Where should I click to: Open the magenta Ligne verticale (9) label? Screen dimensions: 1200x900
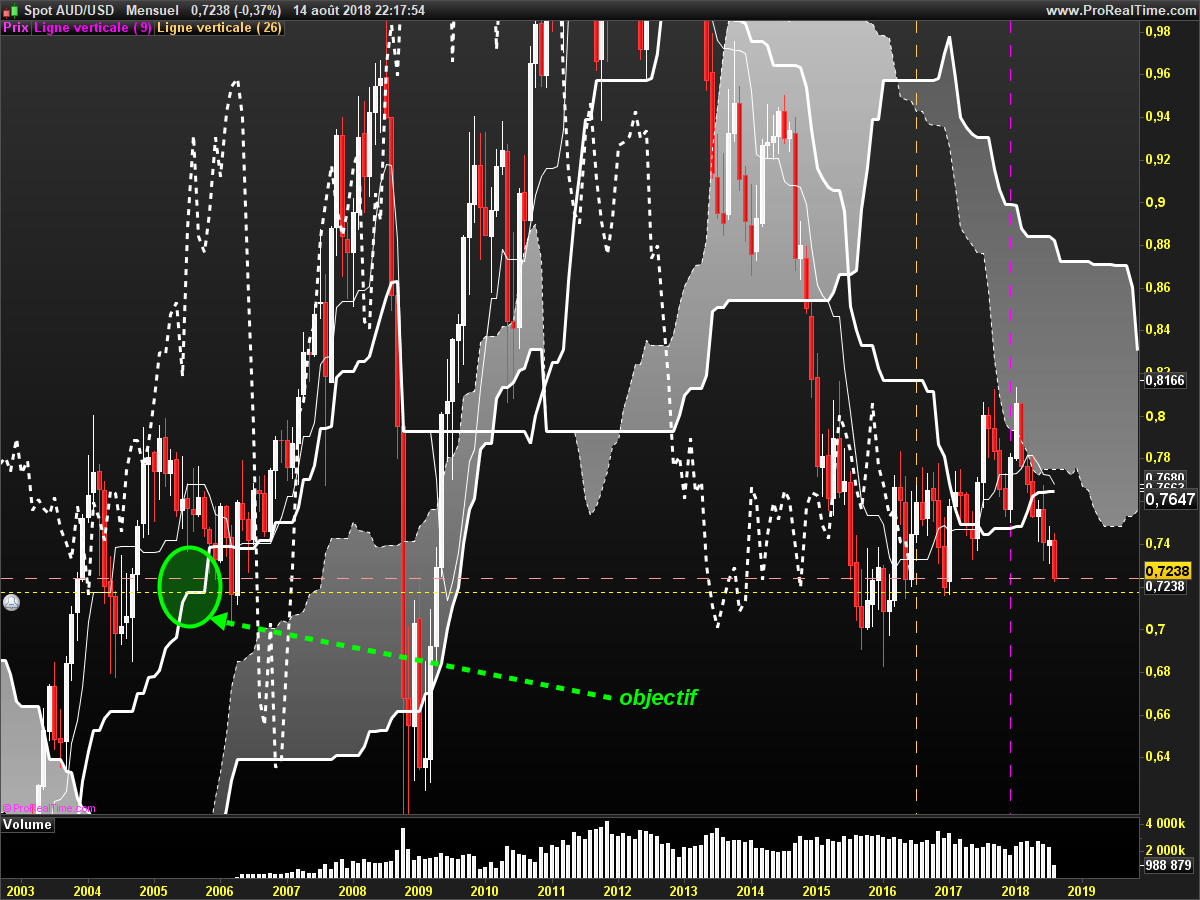click(93, 28)
